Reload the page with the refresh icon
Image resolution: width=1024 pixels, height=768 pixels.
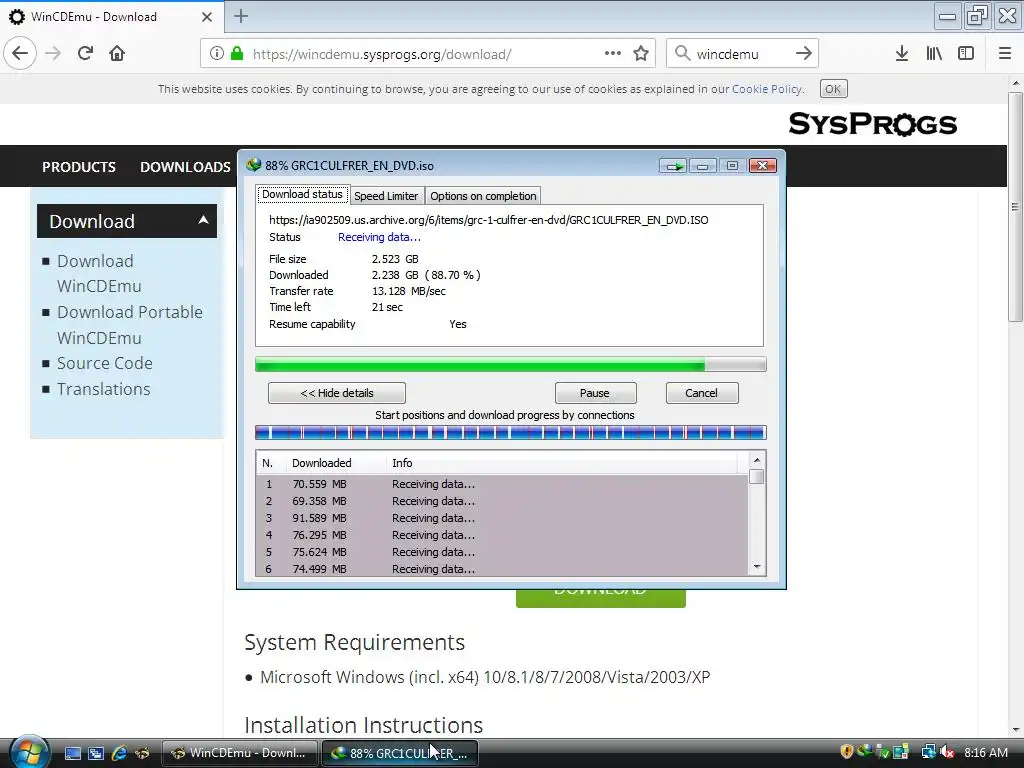click(x=85, y=53)
